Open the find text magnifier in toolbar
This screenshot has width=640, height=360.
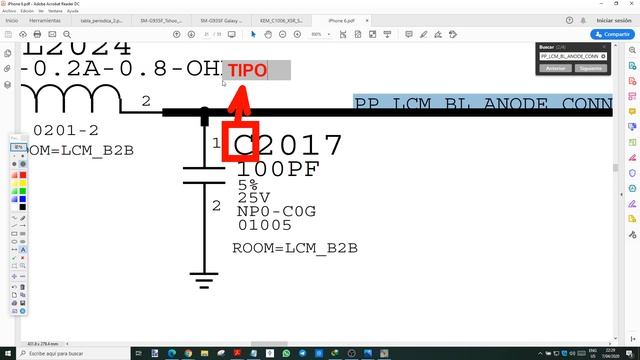[x=67, y=35]
